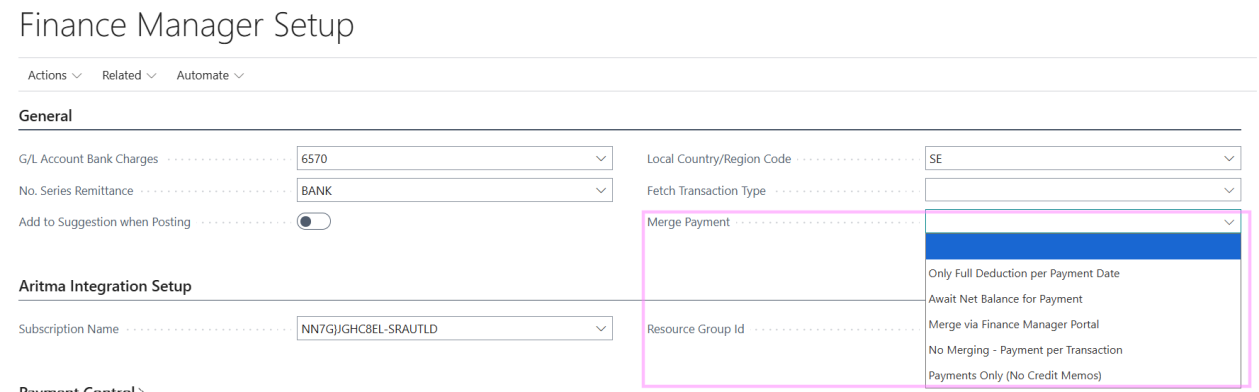This screenshot has height=392, width=1259.
Task: Collapse the Merge Payment dropdown arrow
Action: 1229,222
